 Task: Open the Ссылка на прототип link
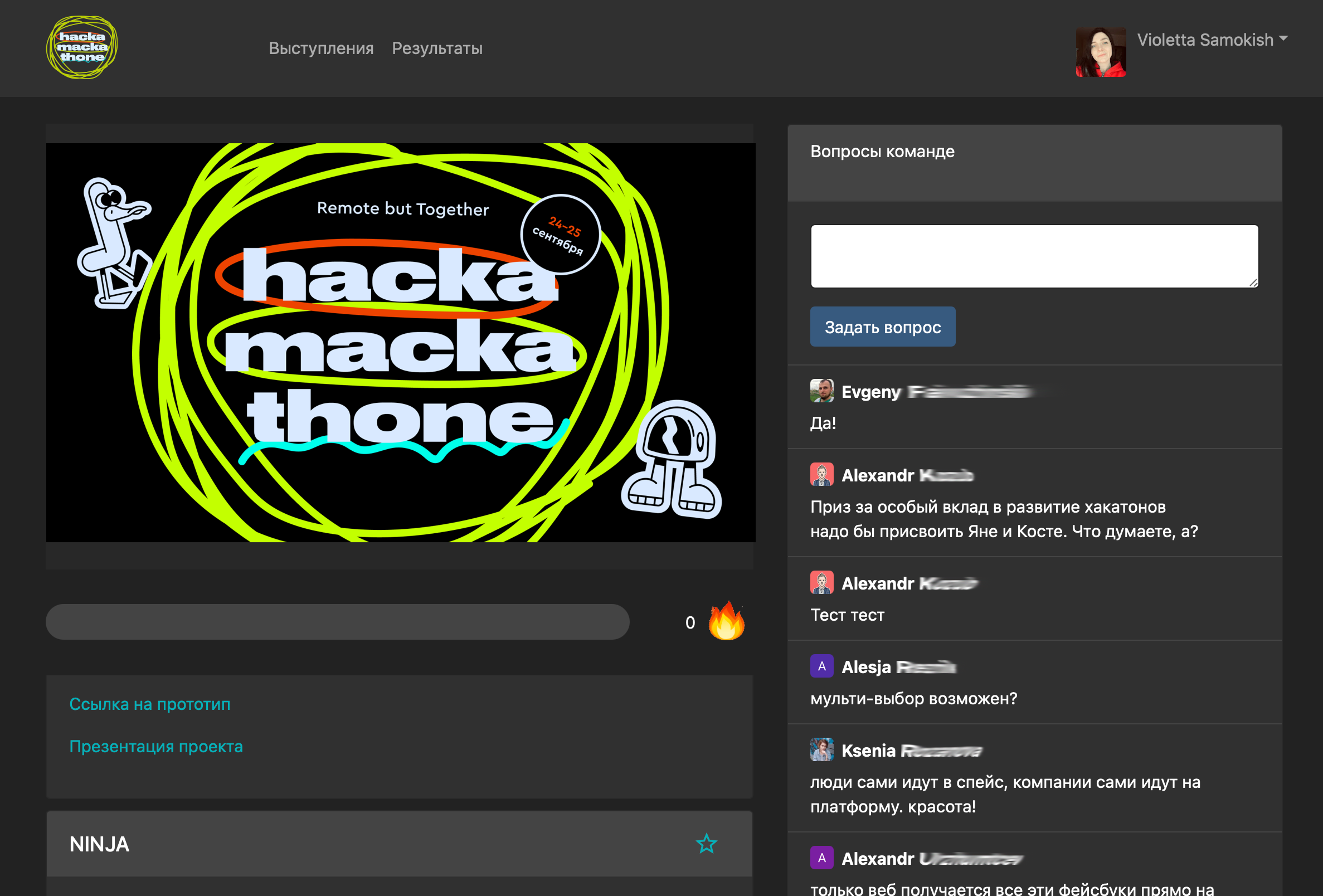[x=150, y=704]
